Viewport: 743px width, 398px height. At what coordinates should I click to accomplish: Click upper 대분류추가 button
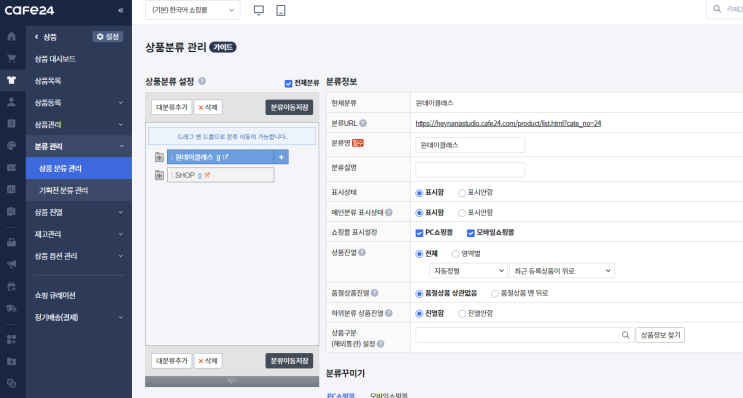[172, 107]
